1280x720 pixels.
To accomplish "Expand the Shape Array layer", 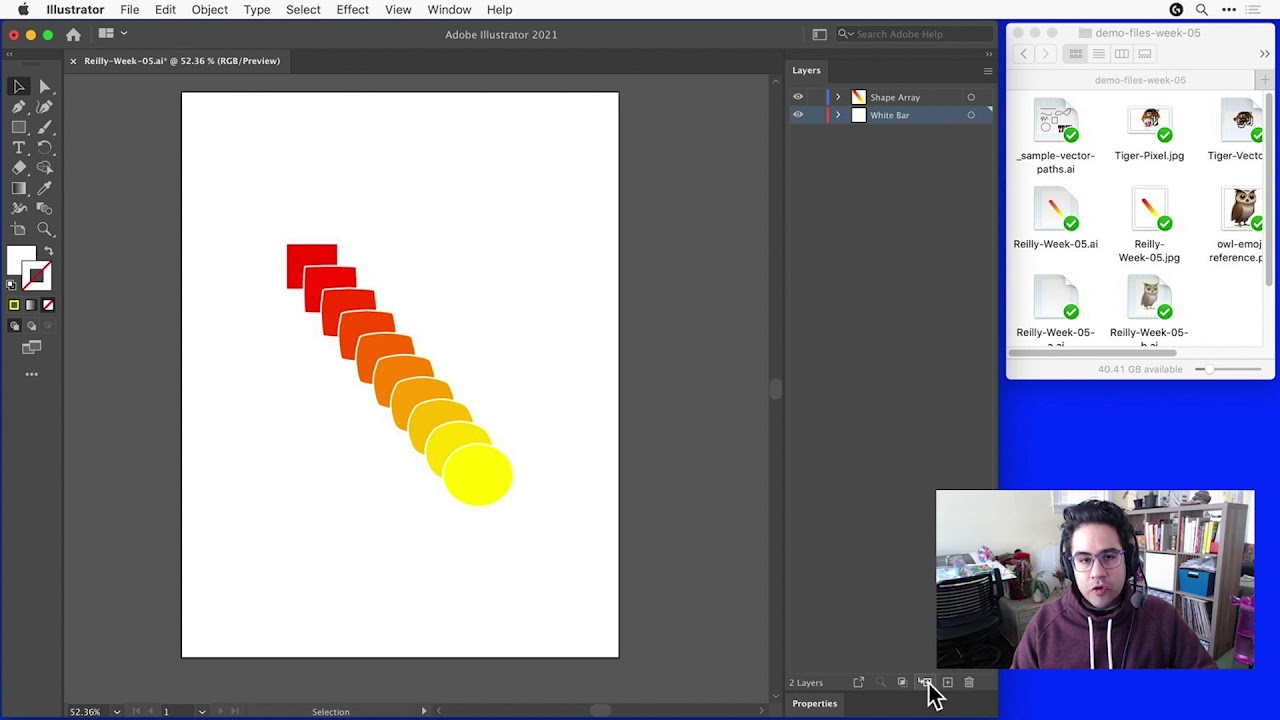I will coord(838,97).
